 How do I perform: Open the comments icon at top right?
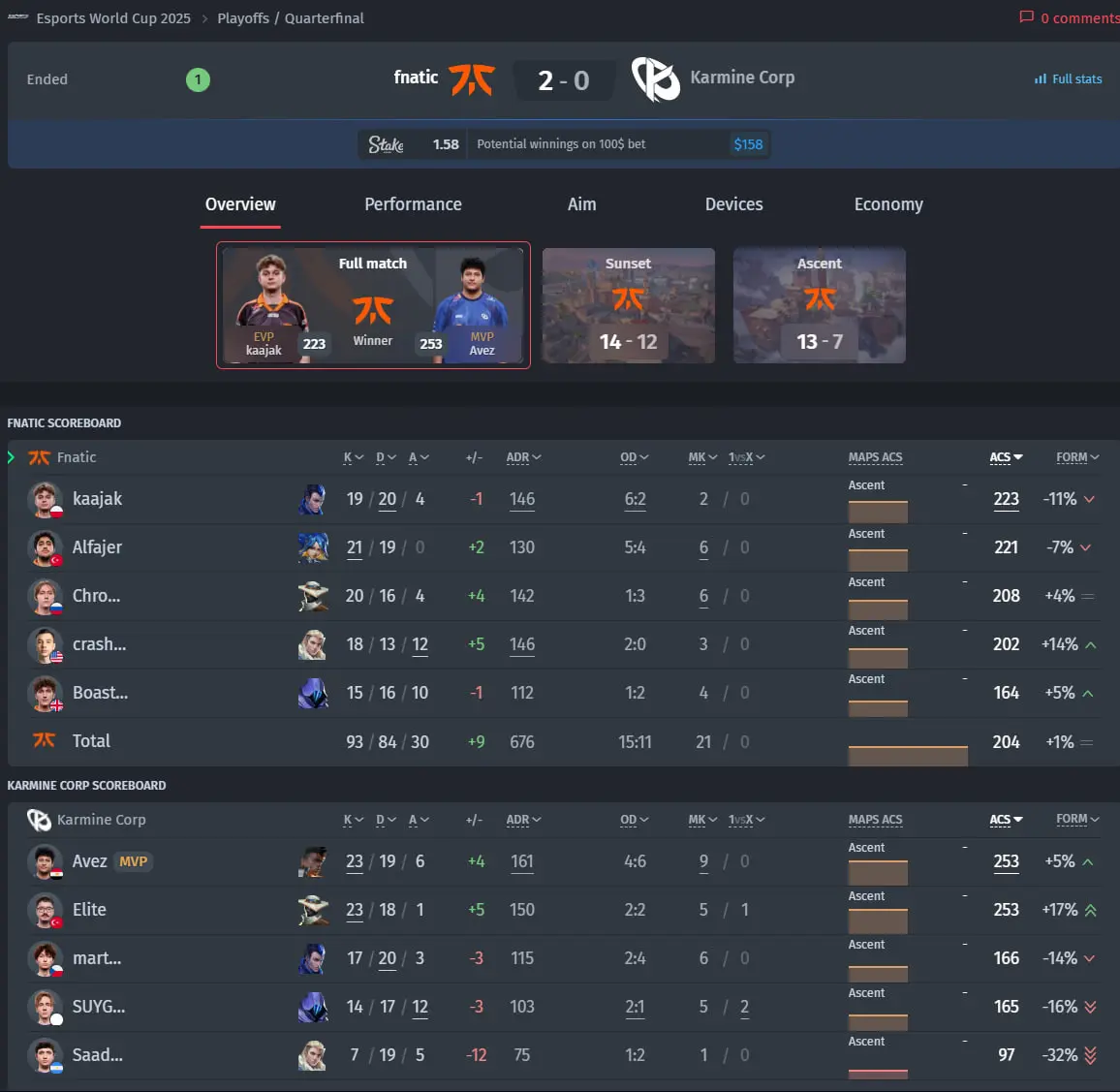[x=1026, y=16]
